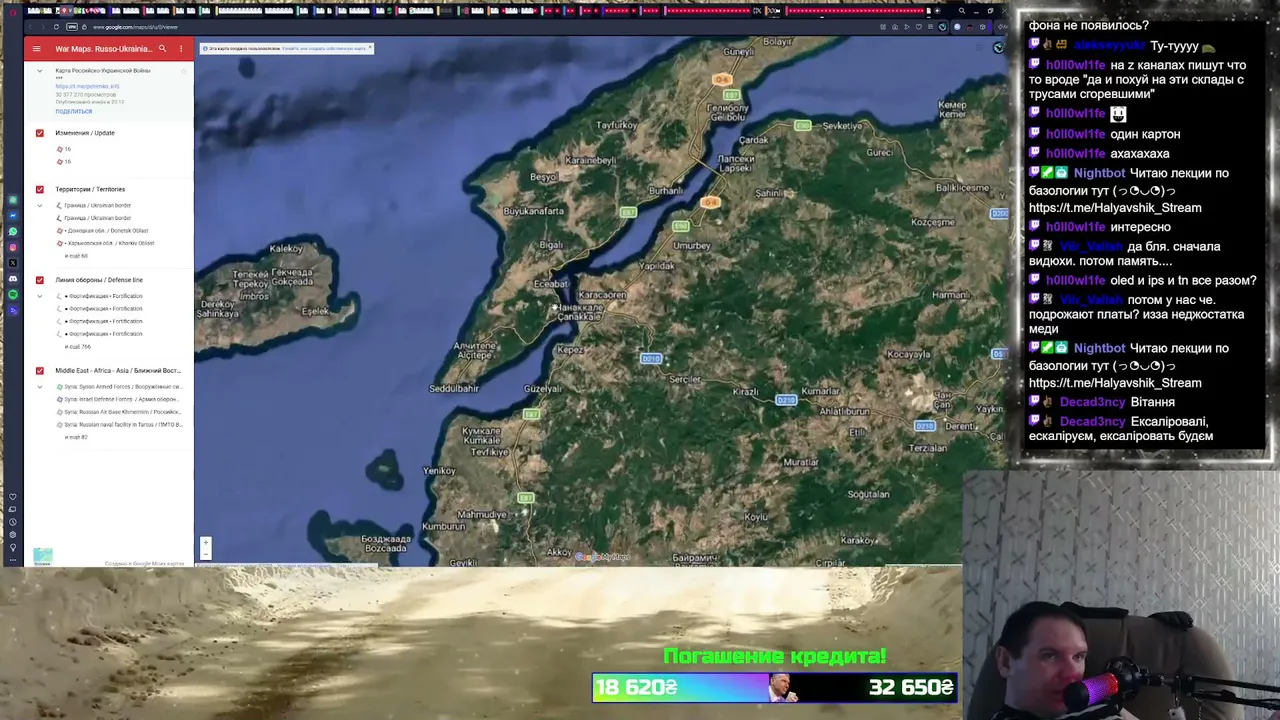Uncheck the Территории / Territories layer
1280x720 pixels.
[x=40, y=189]
